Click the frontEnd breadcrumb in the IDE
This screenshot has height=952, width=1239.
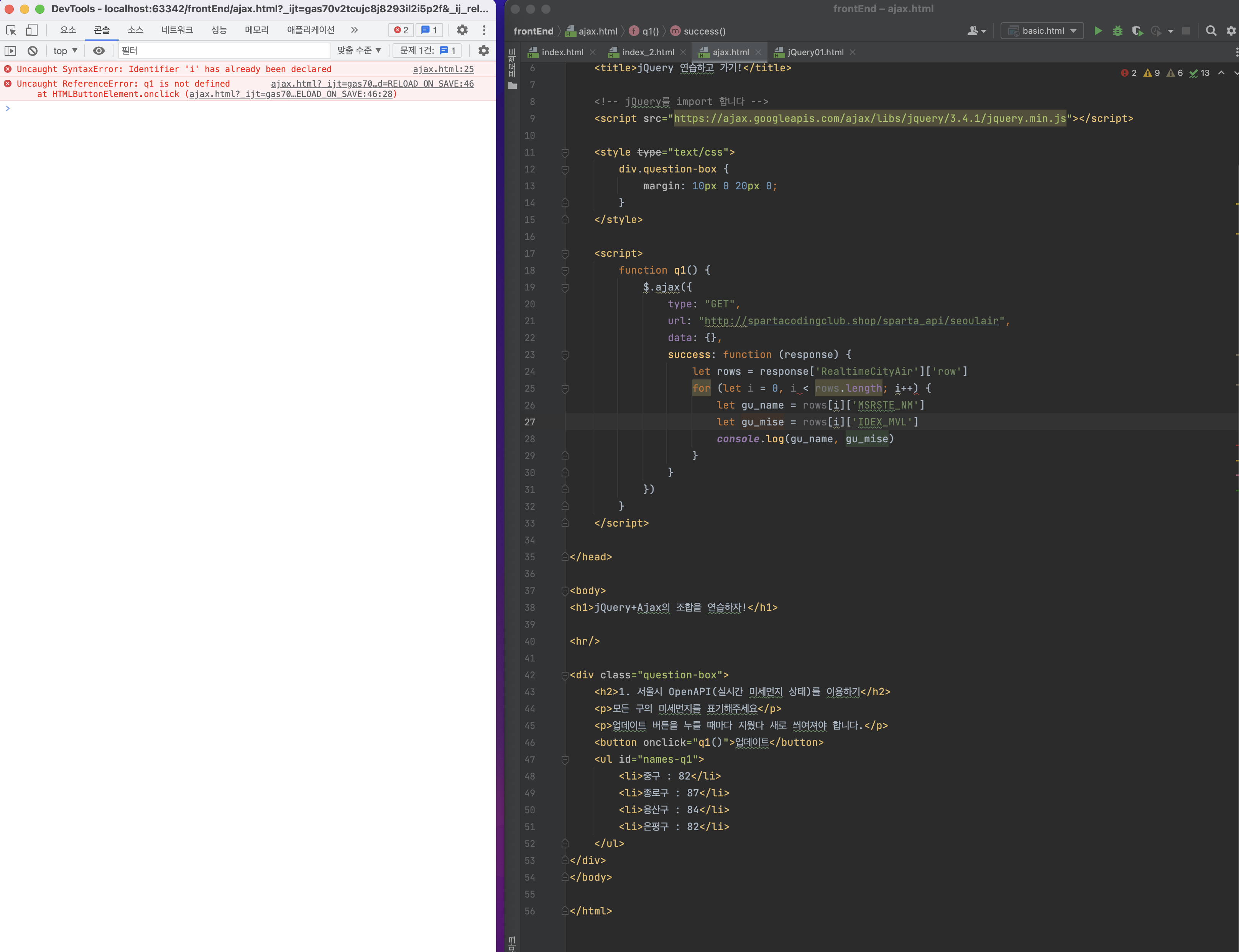coord(533,31)
